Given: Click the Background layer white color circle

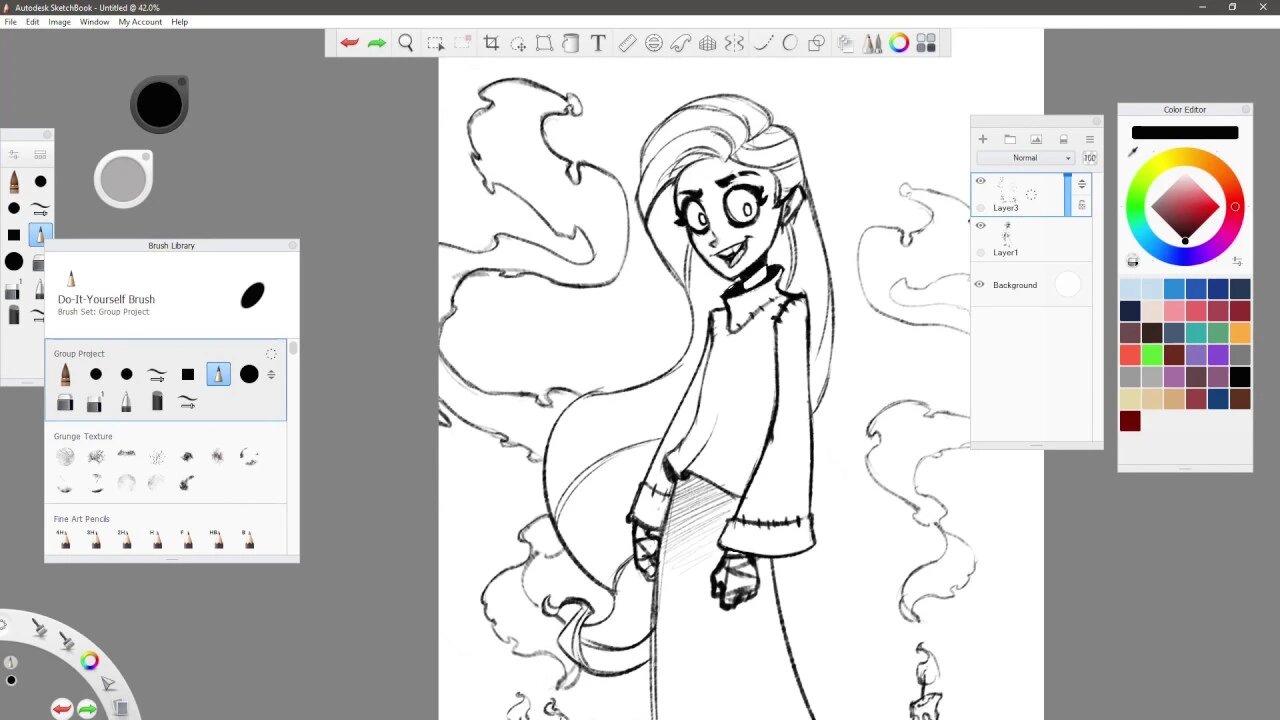Looking at the screenshot, I should (x=1068, y=285).
